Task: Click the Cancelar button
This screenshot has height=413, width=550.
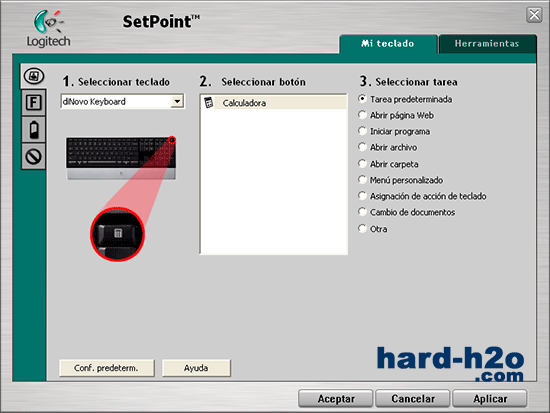Action: coord(413,399)
